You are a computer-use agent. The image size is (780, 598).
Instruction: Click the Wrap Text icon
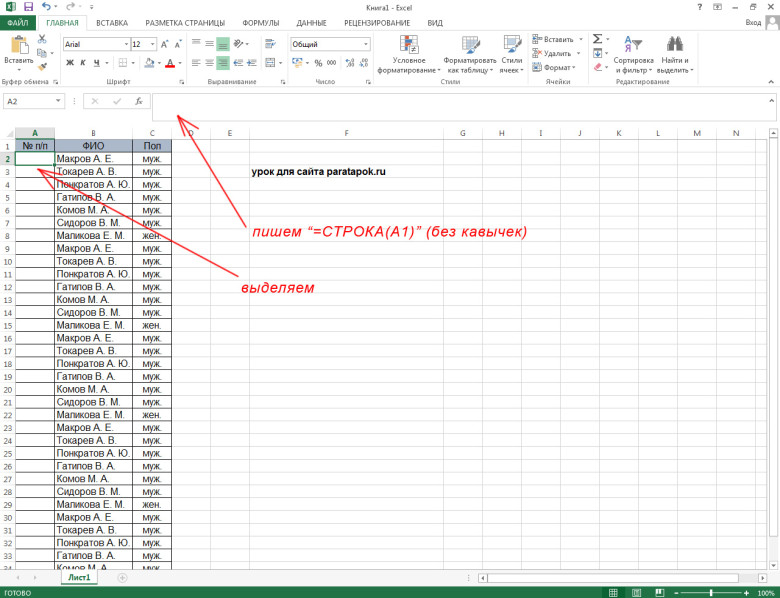(x=270, y=44)
